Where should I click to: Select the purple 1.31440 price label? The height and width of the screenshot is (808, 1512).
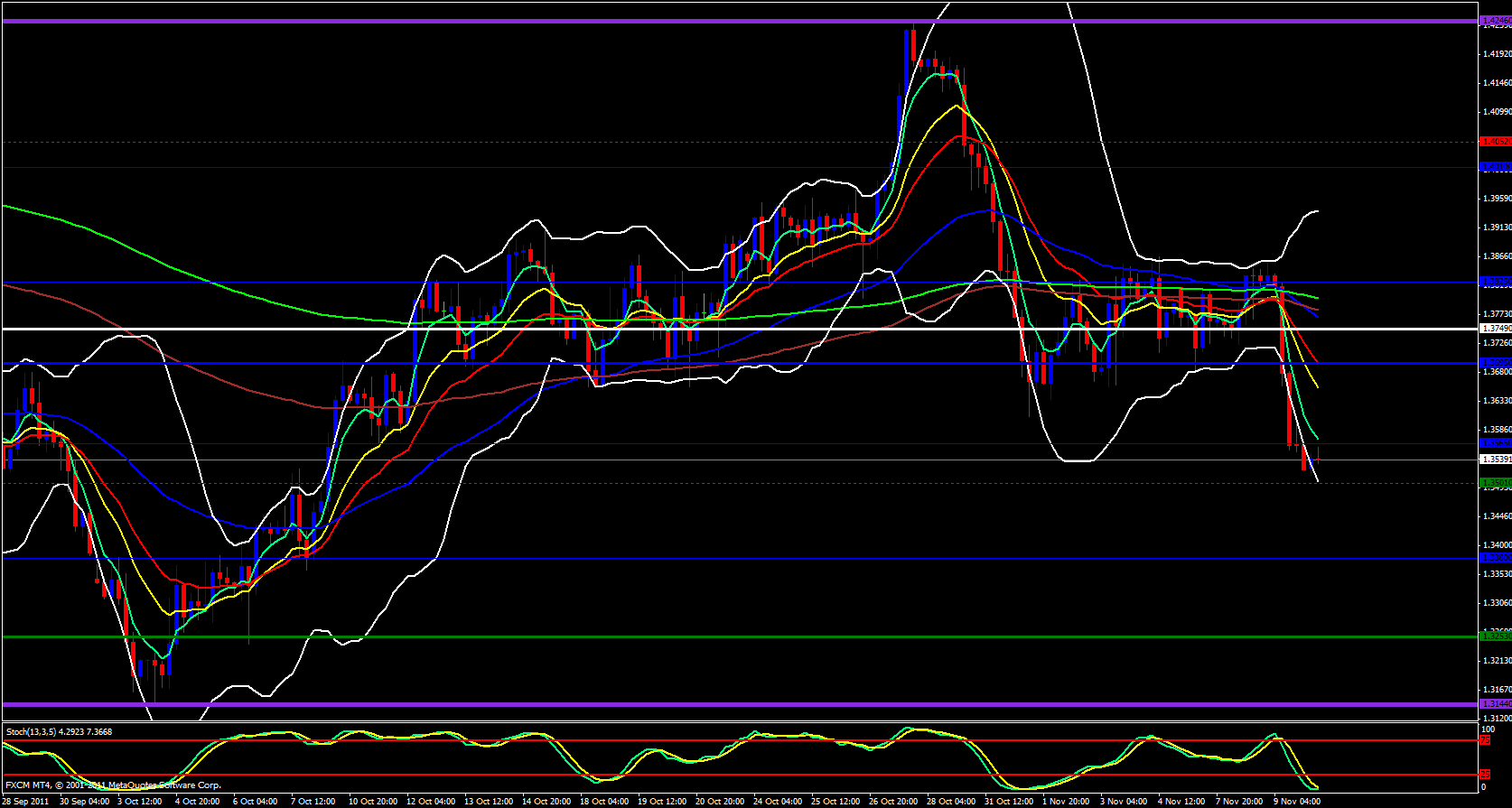(x=1495, y=703)
